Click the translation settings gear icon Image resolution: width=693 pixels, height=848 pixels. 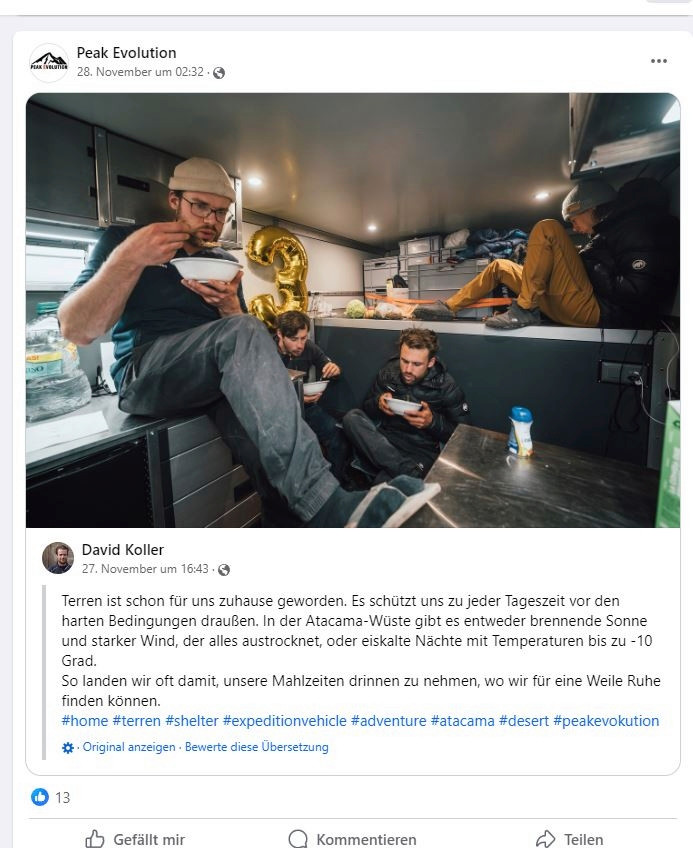point(68,747)
